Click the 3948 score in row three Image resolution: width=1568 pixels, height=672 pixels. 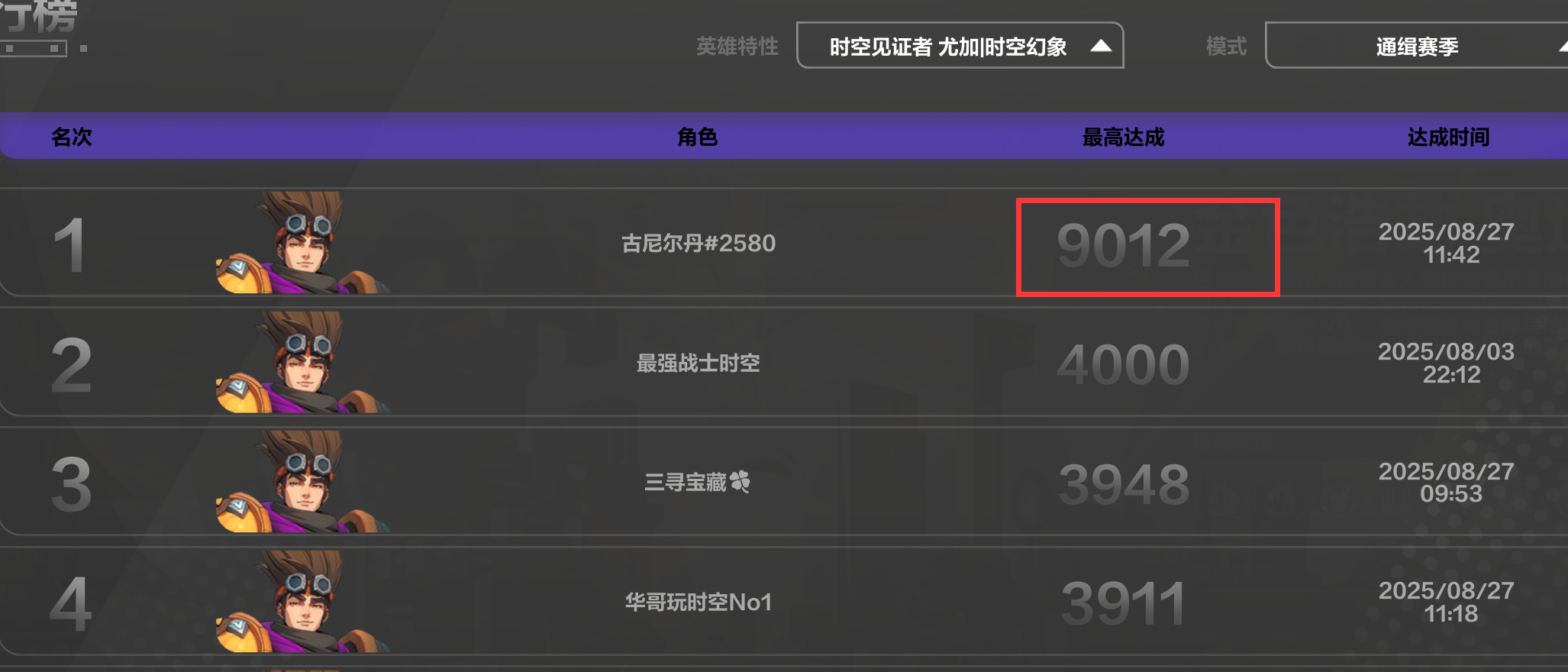pyautogui.click(x=1124, y=484)
